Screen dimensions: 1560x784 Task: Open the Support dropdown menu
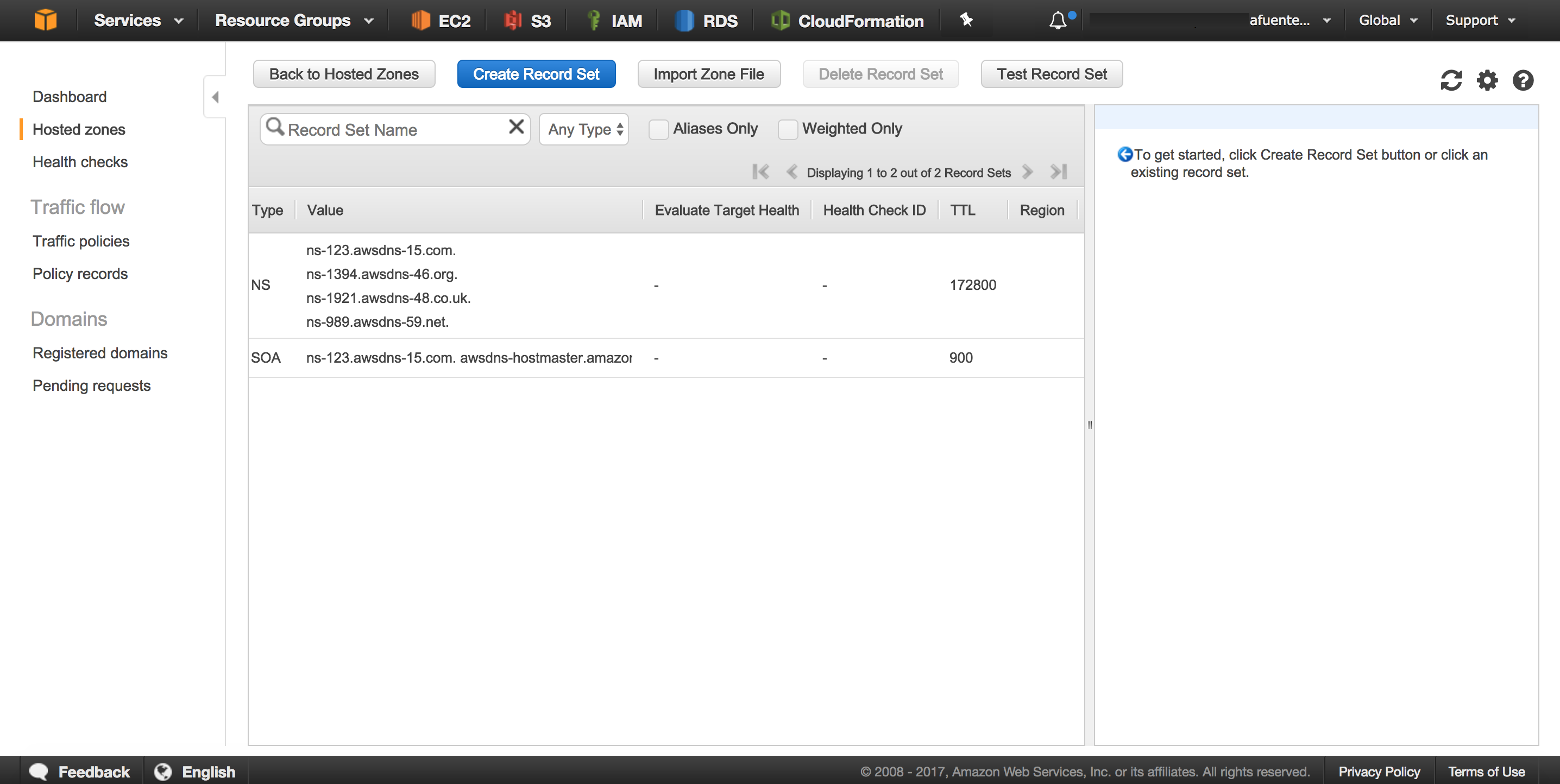(1480, 20)
